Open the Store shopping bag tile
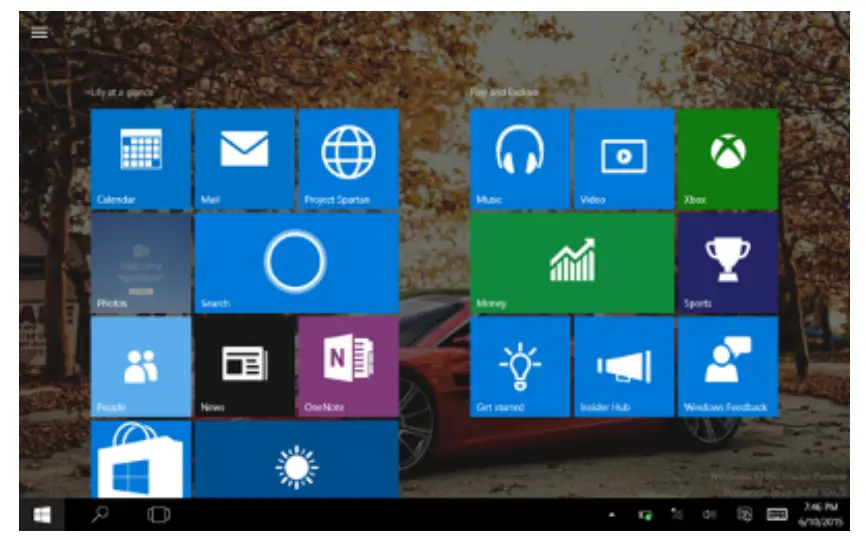The height and width of the screenshot is (547, 866). 141,459
